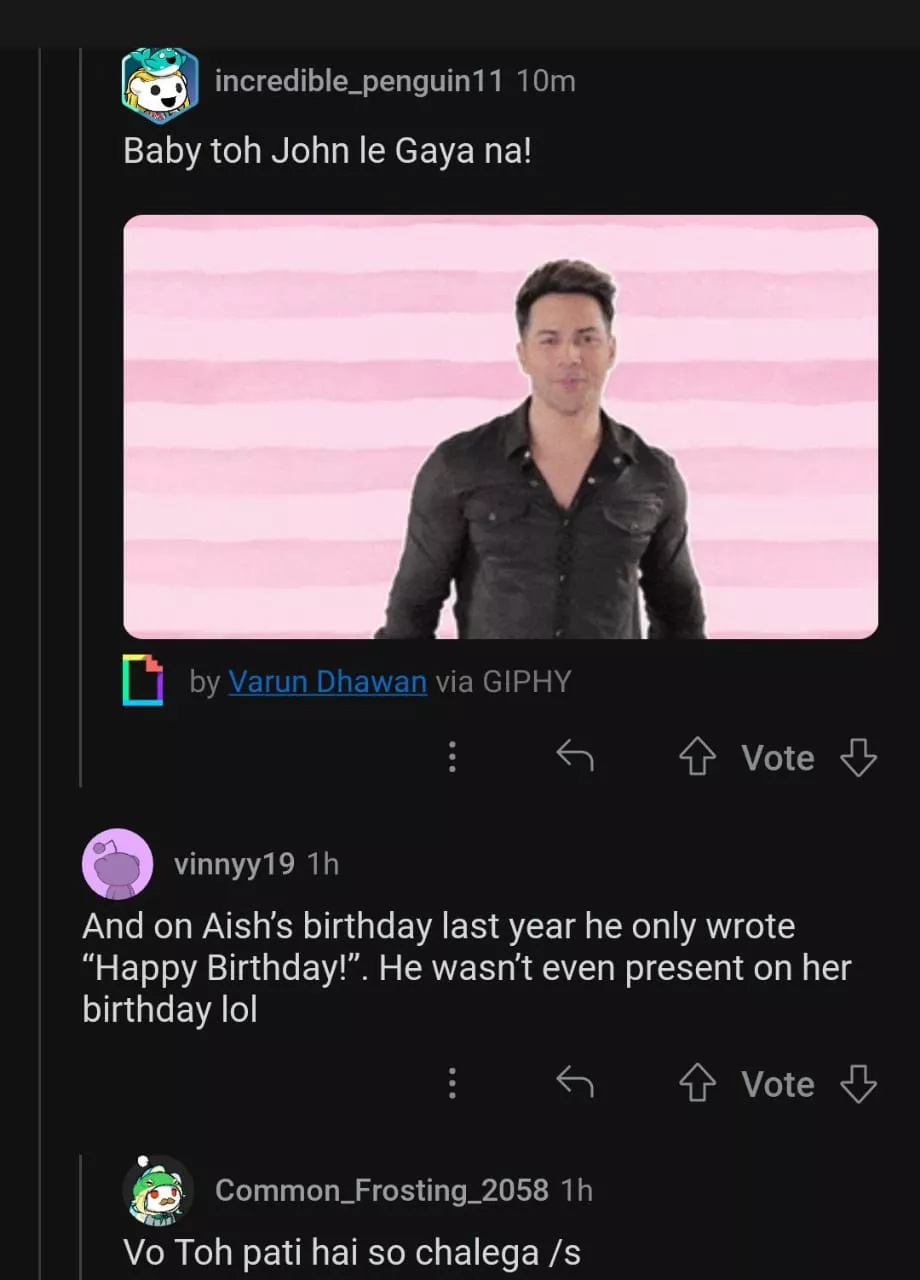Open the Varun Dhawan GIPHY link
Viewport: 920px width, 1280px height.
pos(327,682)
